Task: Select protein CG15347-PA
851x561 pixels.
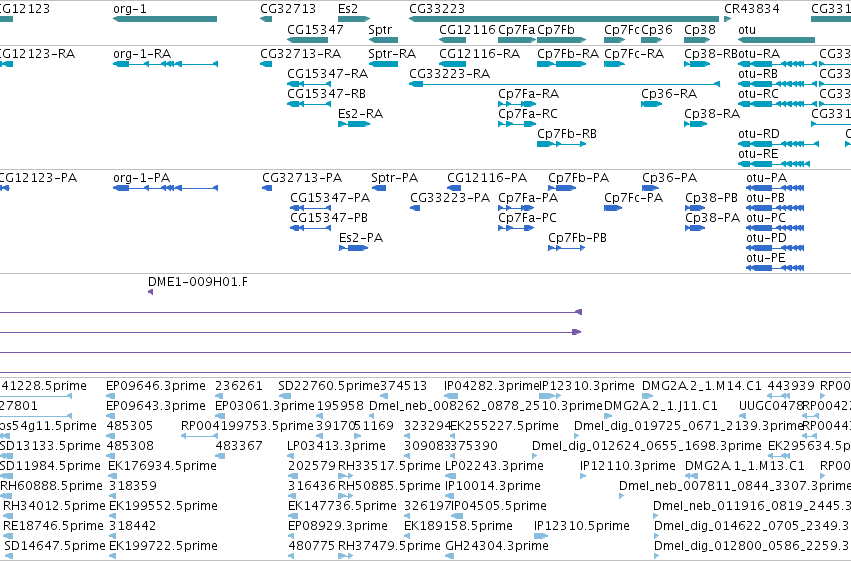Action: tap(310, 208)
